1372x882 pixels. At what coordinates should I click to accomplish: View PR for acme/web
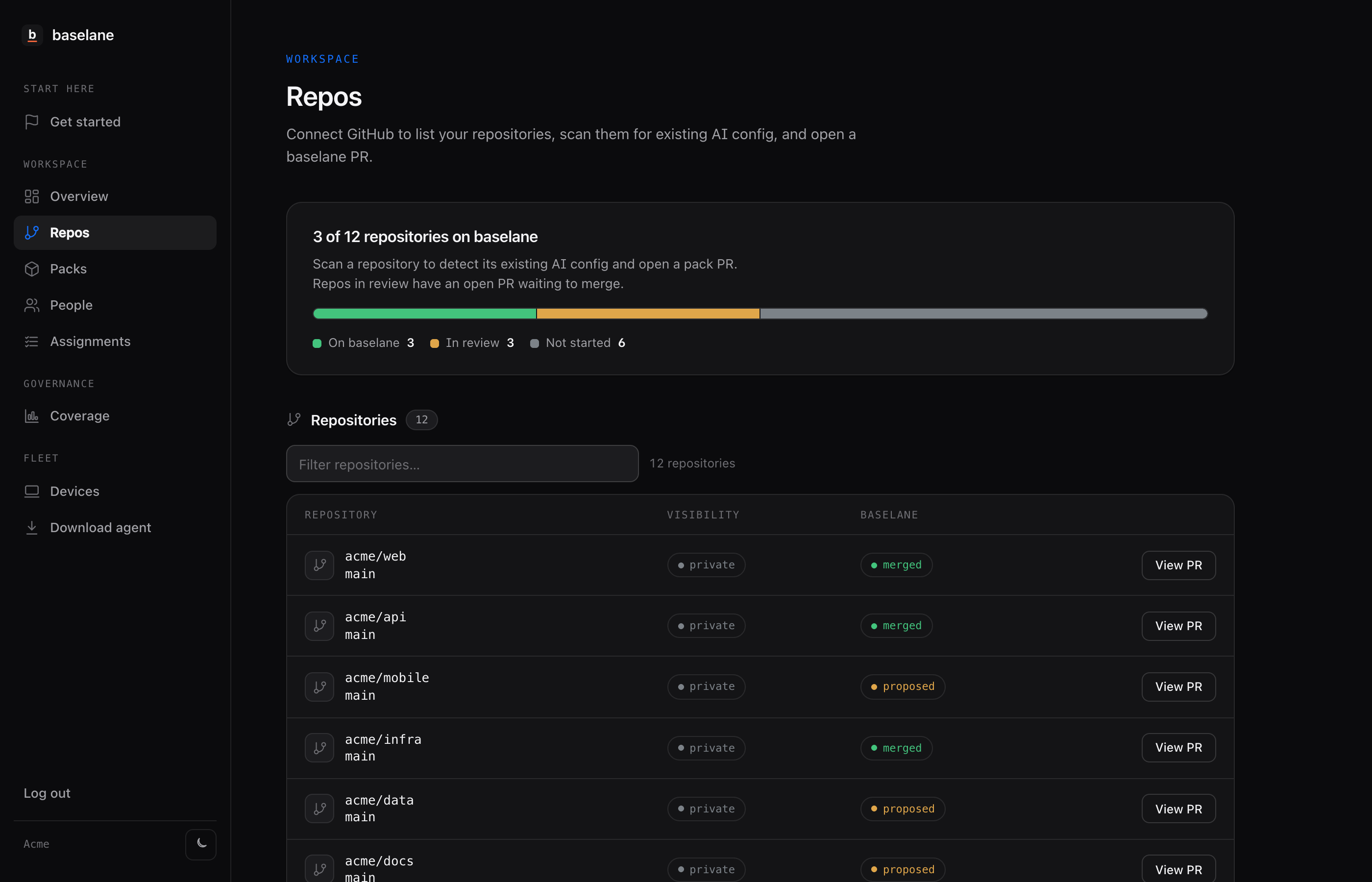tap(1178, 565)
